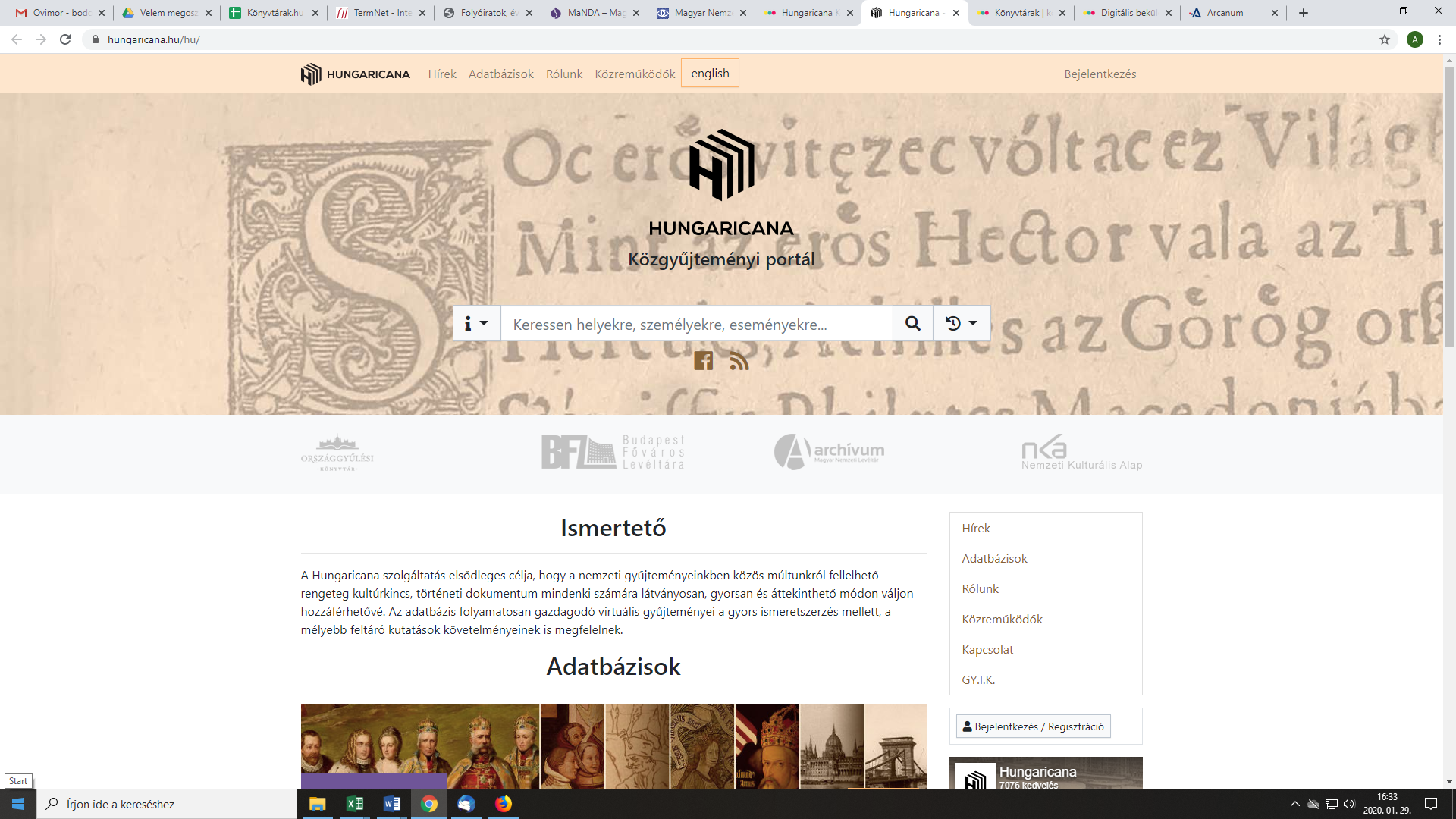
Task: Click the Parliament building thumbnail
Action: (x=832, y=746)
